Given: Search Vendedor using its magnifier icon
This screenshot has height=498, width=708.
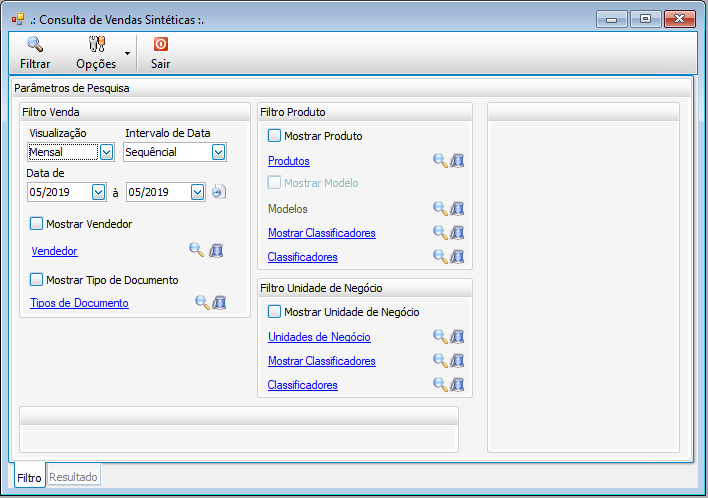Looking at the screenshot, I should tap(196, 250).
